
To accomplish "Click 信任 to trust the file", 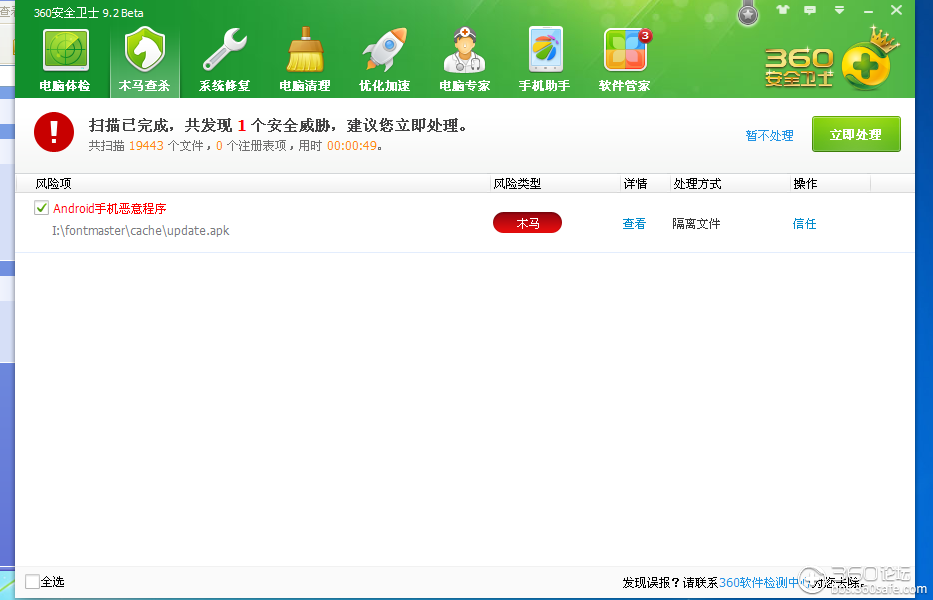I will tap(804, 224).
